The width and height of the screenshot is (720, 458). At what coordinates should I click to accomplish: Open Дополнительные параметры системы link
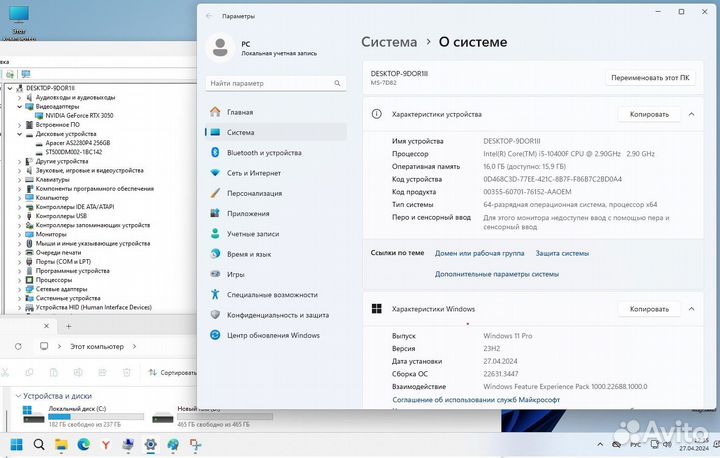click(x=497, y=274)
